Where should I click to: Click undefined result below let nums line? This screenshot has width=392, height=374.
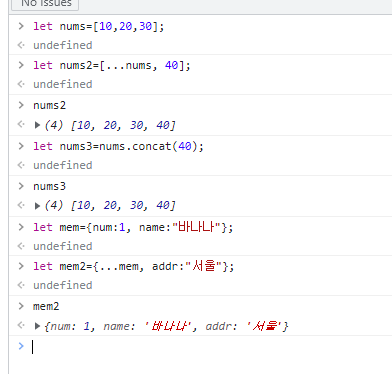tap(63, 45)
